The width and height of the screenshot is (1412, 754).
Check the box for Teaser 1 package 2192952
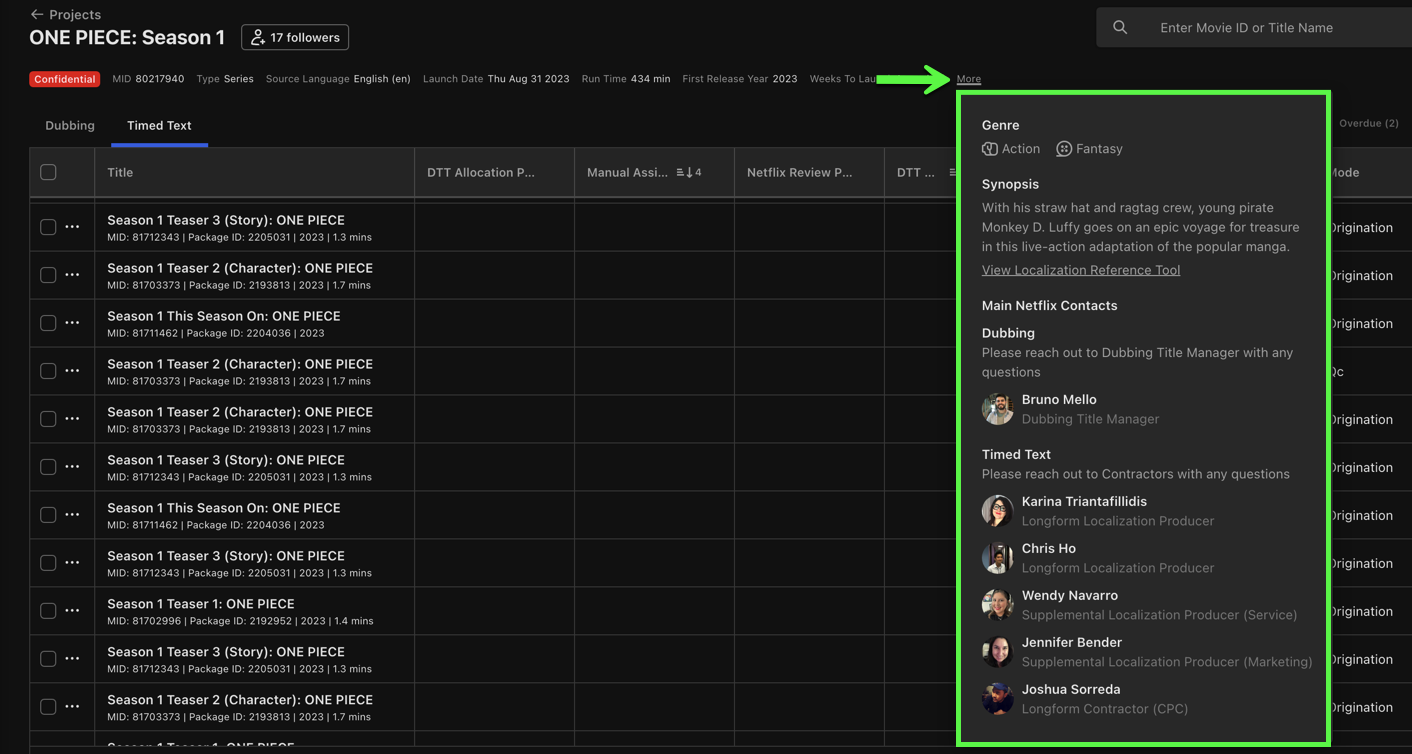[x=48, y=611]
